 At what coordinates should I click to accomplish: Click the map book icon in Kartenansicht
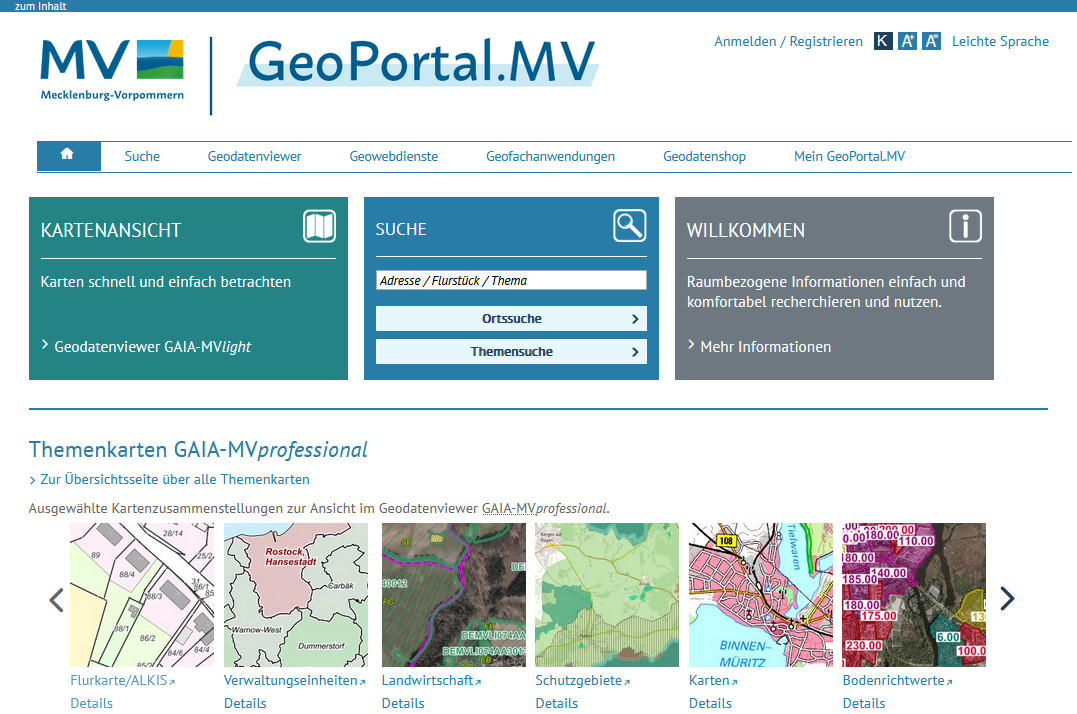(319, 226)
